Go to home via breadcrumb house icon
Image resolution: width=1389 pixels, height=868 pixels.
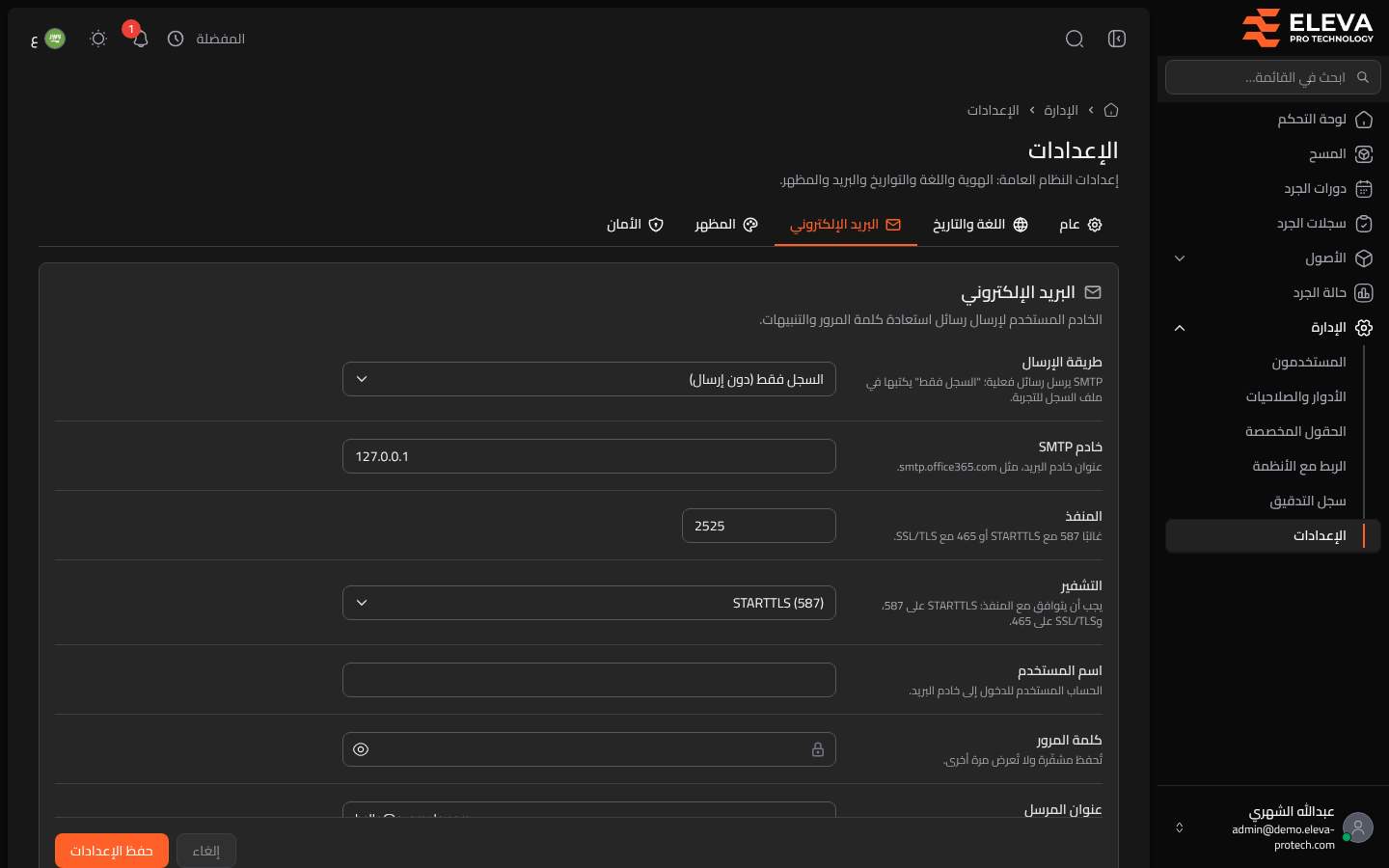[1111, 110]
